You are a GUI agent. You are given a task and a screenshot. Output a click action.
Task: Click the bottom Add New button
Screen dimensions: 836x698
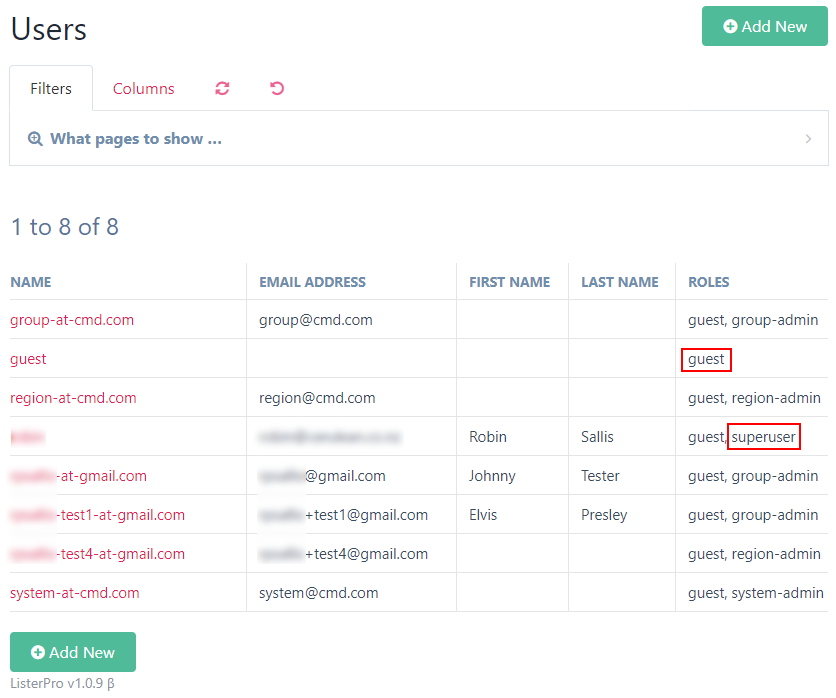[73, 651]
